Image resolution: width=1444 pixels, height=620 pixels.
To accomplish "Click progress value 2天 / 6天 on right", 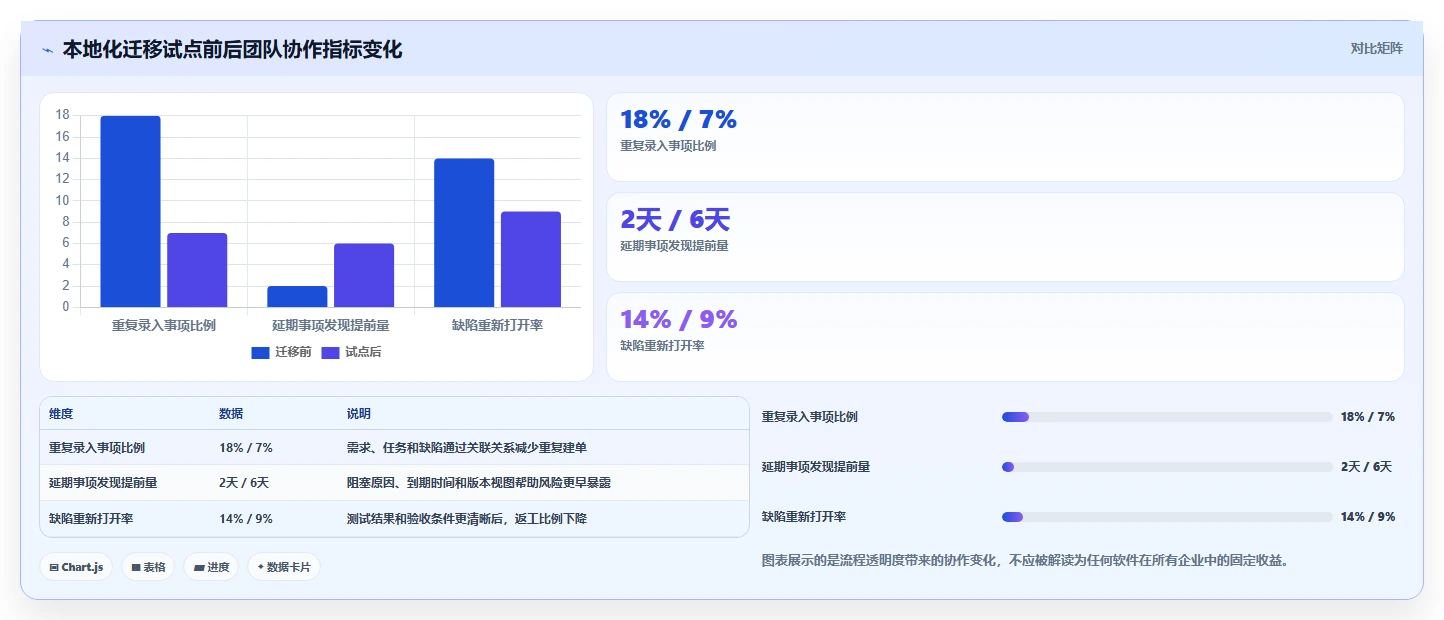I will click(1366, 467).
